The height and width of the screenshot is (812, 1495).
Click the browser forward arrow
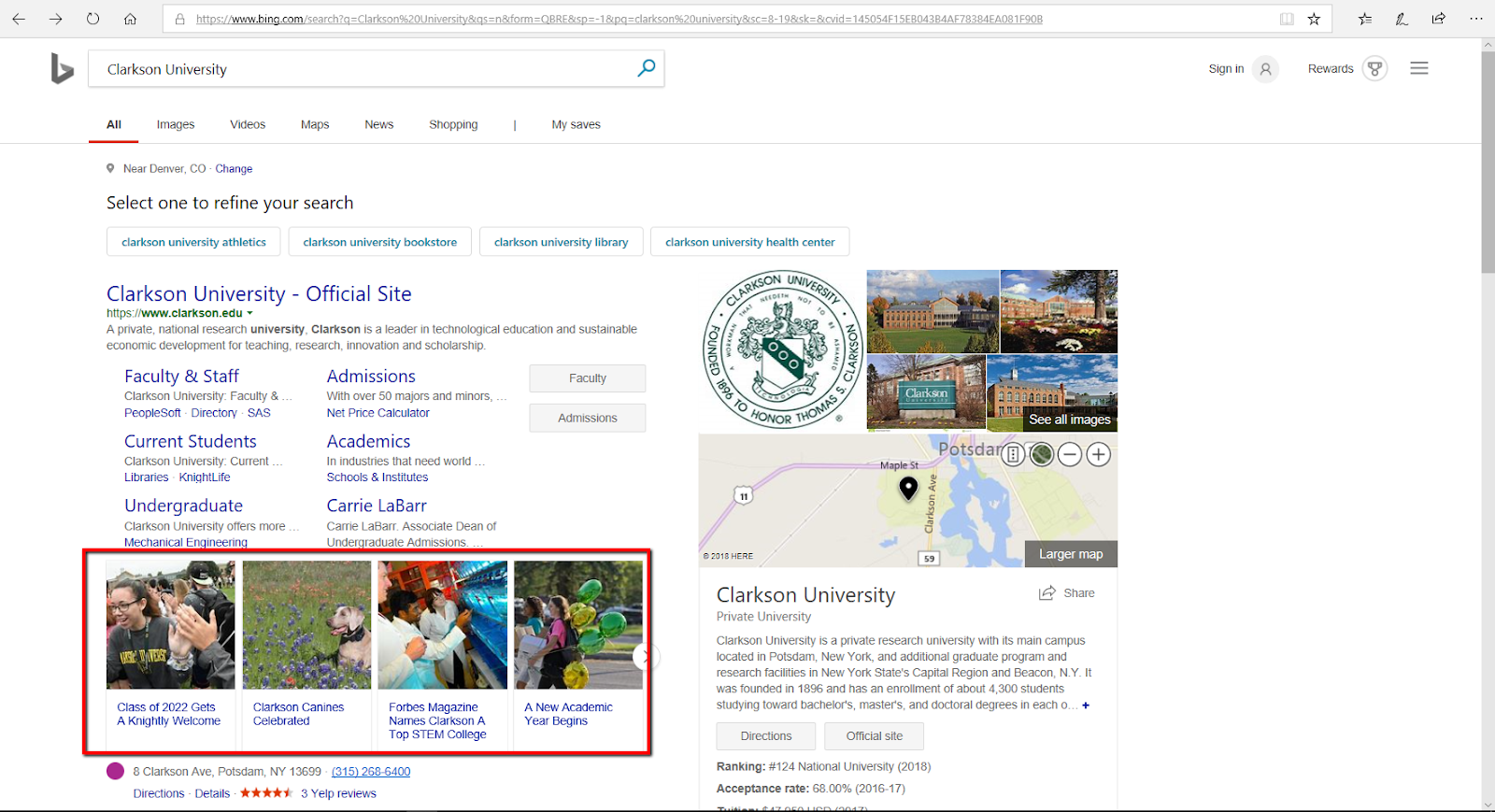click(x=56, y=19)
